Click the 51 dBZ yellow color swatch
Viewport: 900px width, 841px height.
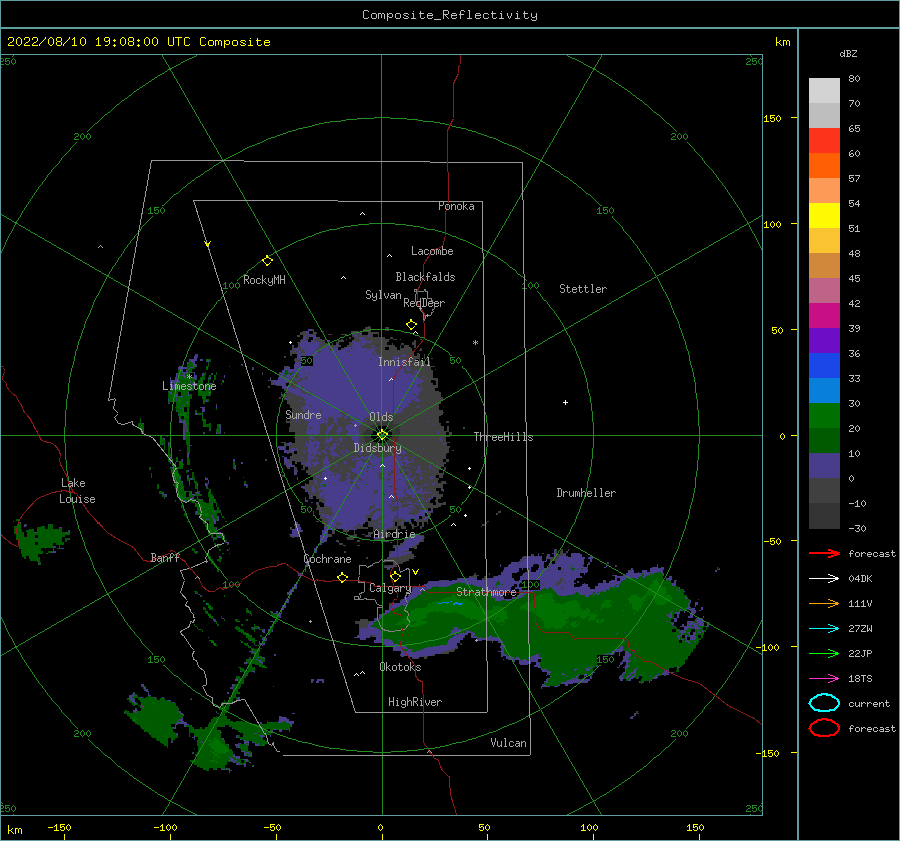coord(824,215)
